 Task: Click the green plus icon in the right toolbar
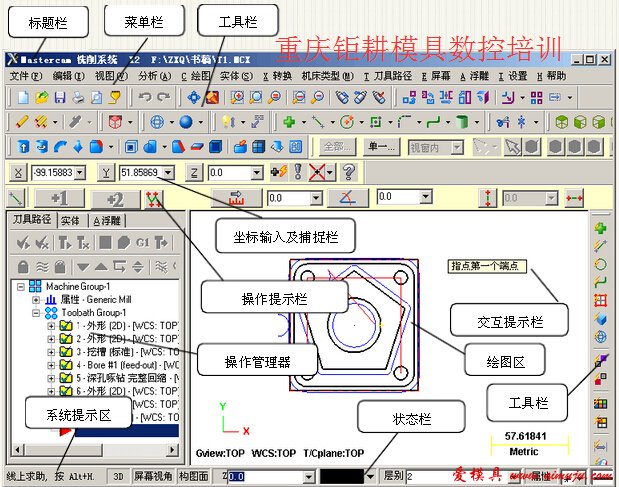click(600, 228)
